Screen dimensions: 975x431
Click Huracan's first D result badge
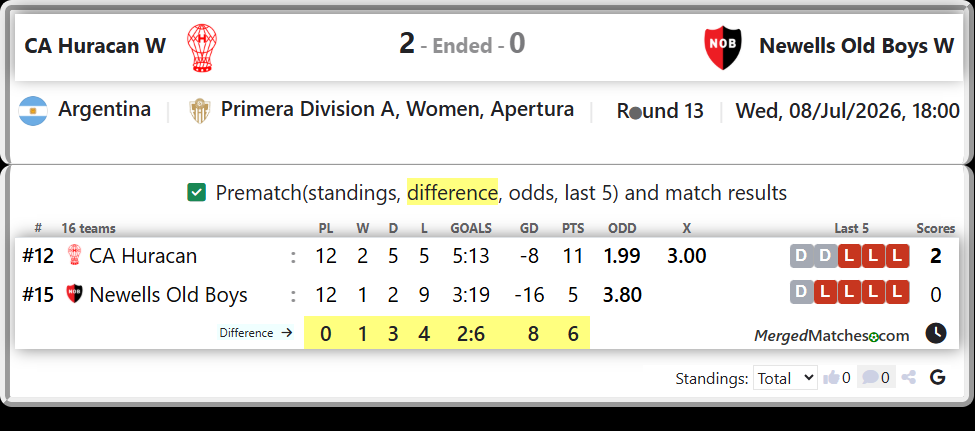point(802,256)
